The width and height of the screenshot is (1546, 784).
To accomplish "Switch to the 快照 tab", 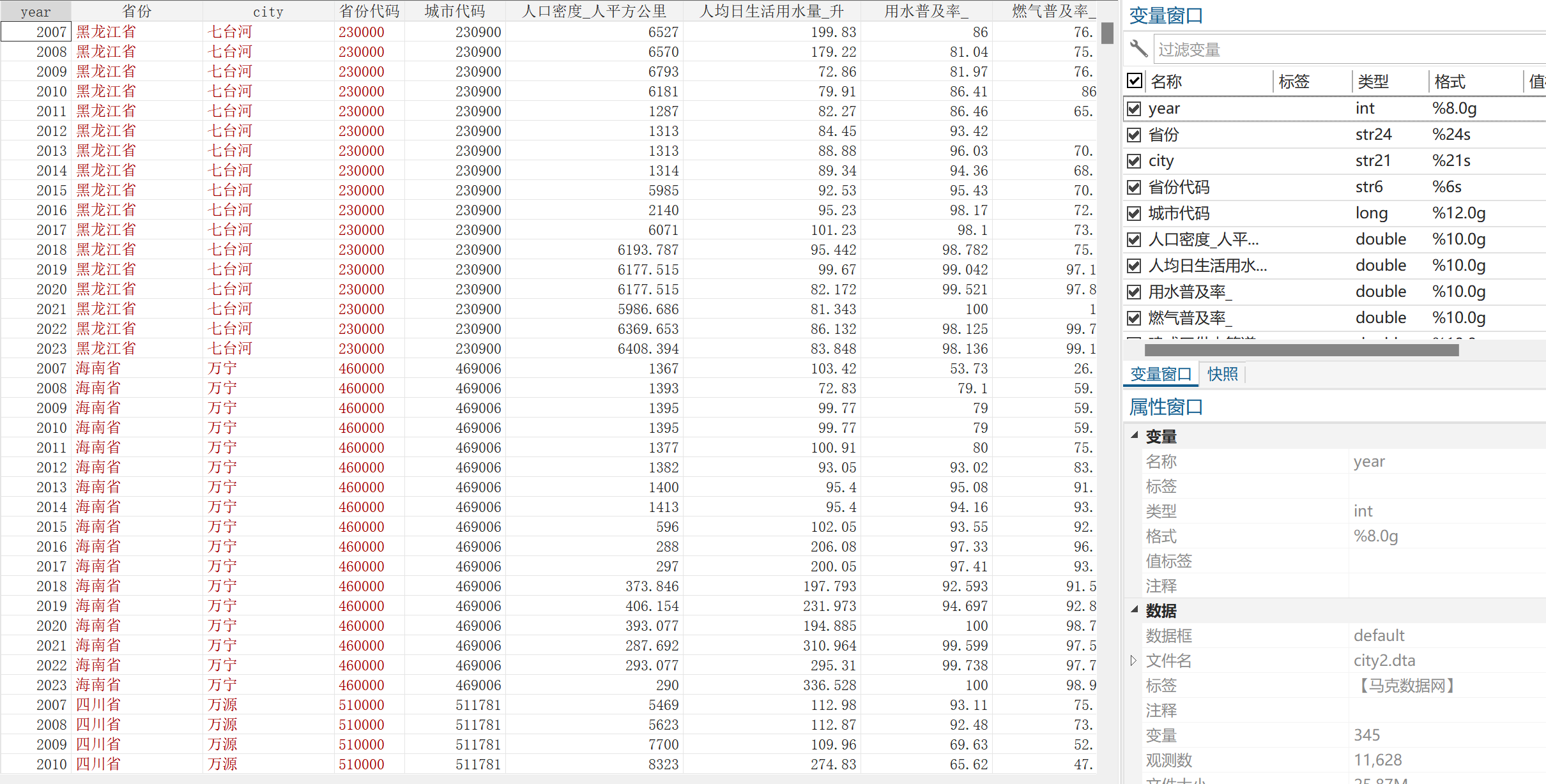I will tap(1223, 374).
